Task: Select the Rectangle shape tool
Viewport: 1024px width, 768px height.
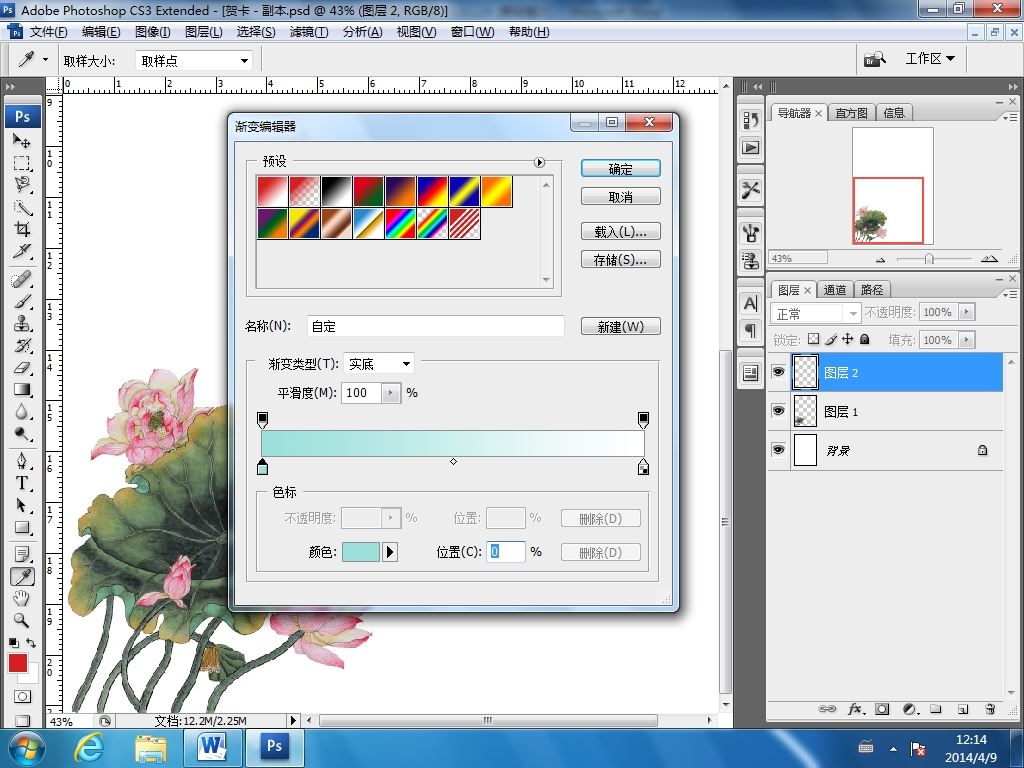Action: point(22,528)
